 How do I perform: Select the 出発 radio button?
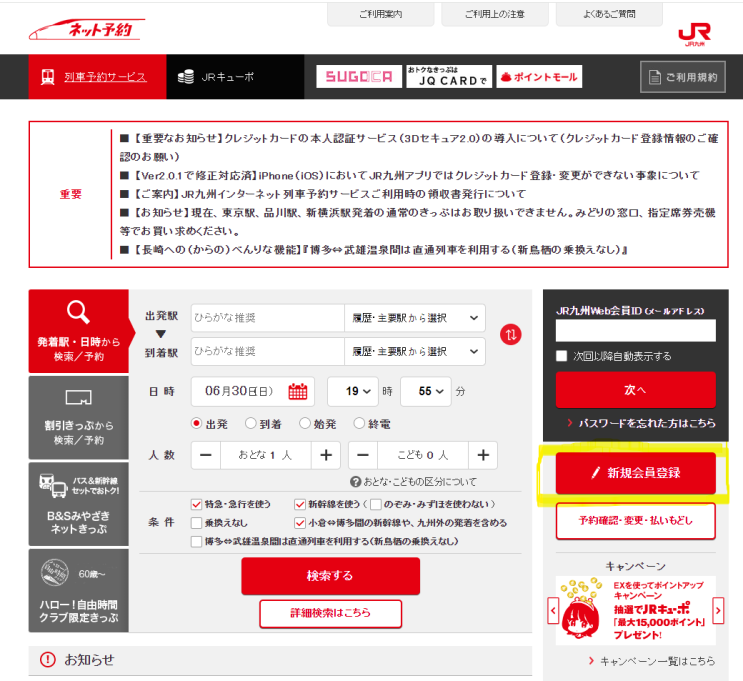(x=196, y=423)
